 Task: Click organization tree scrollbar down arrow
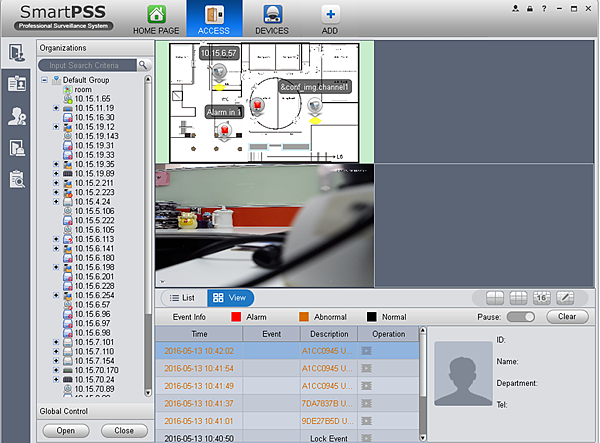pyautogui.click(x=148, y=393)
